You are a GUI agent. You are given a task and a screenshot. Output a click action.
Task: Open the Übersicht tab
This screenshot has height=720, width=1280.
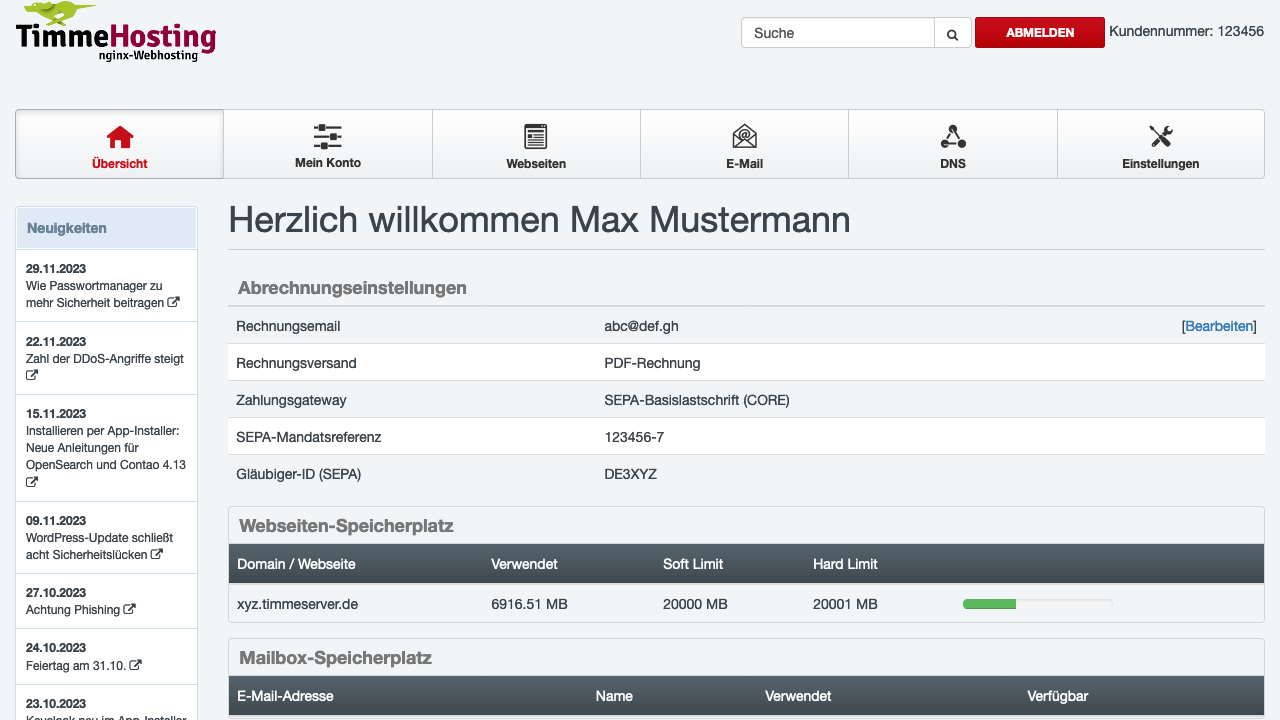pyautogui.click(x=119, y=144)
